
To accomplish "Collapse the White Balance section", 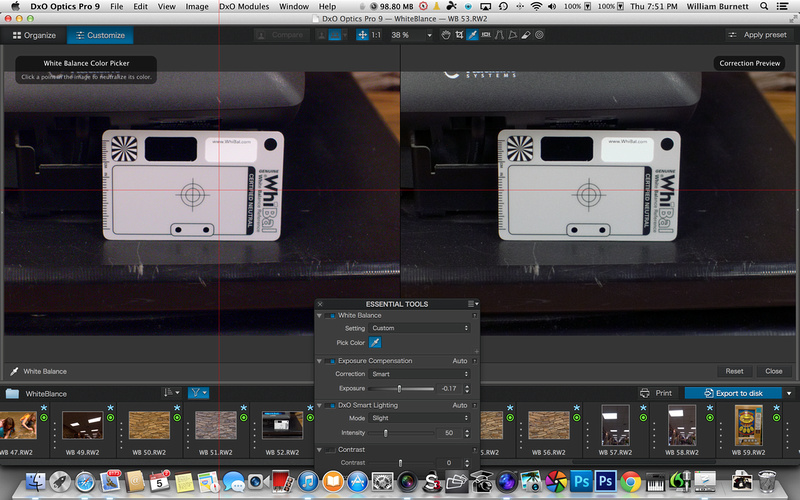I will [x=319, y=315].
